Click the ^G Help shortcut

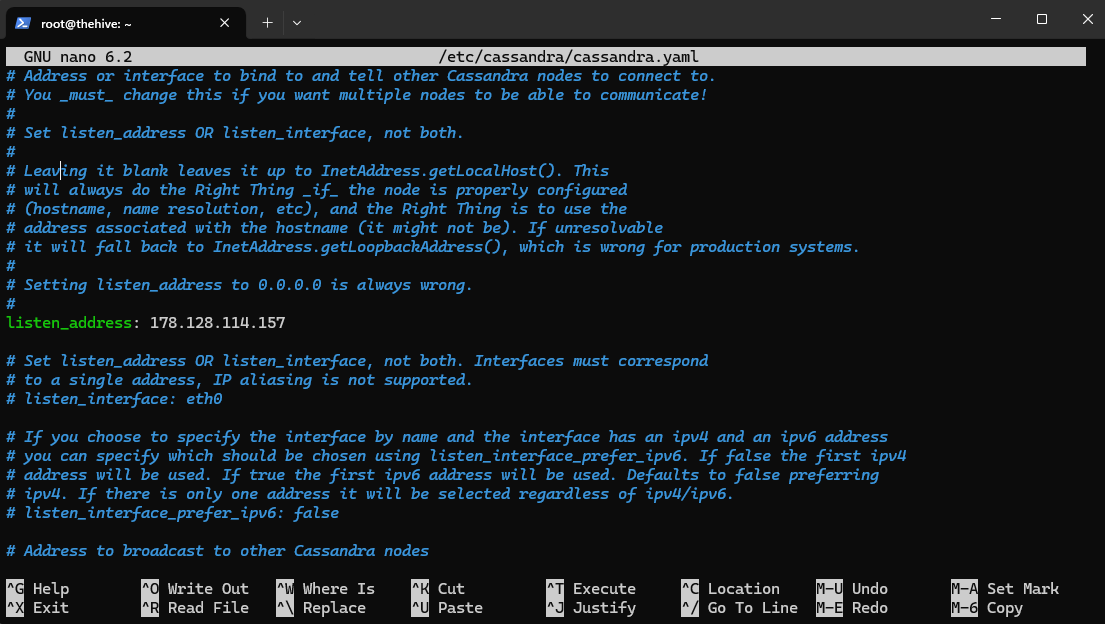38,589
